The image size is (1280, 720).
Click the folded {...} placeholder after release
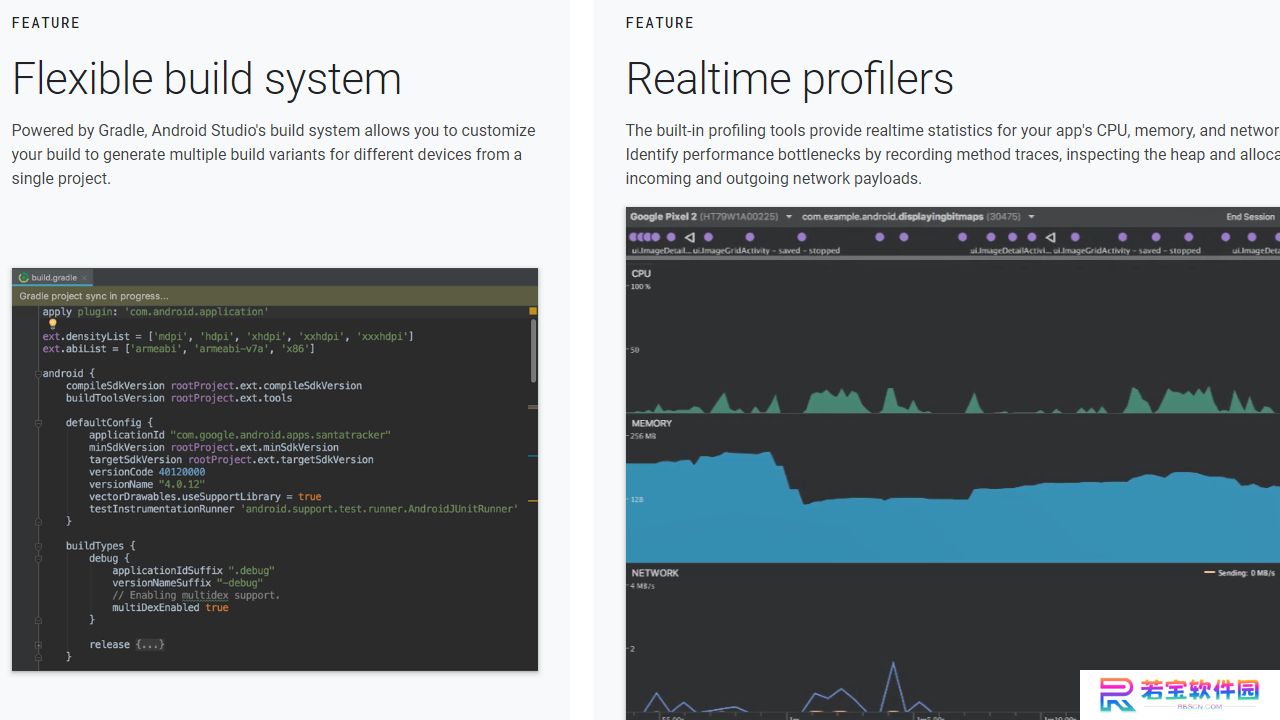[x=150, y=645]
